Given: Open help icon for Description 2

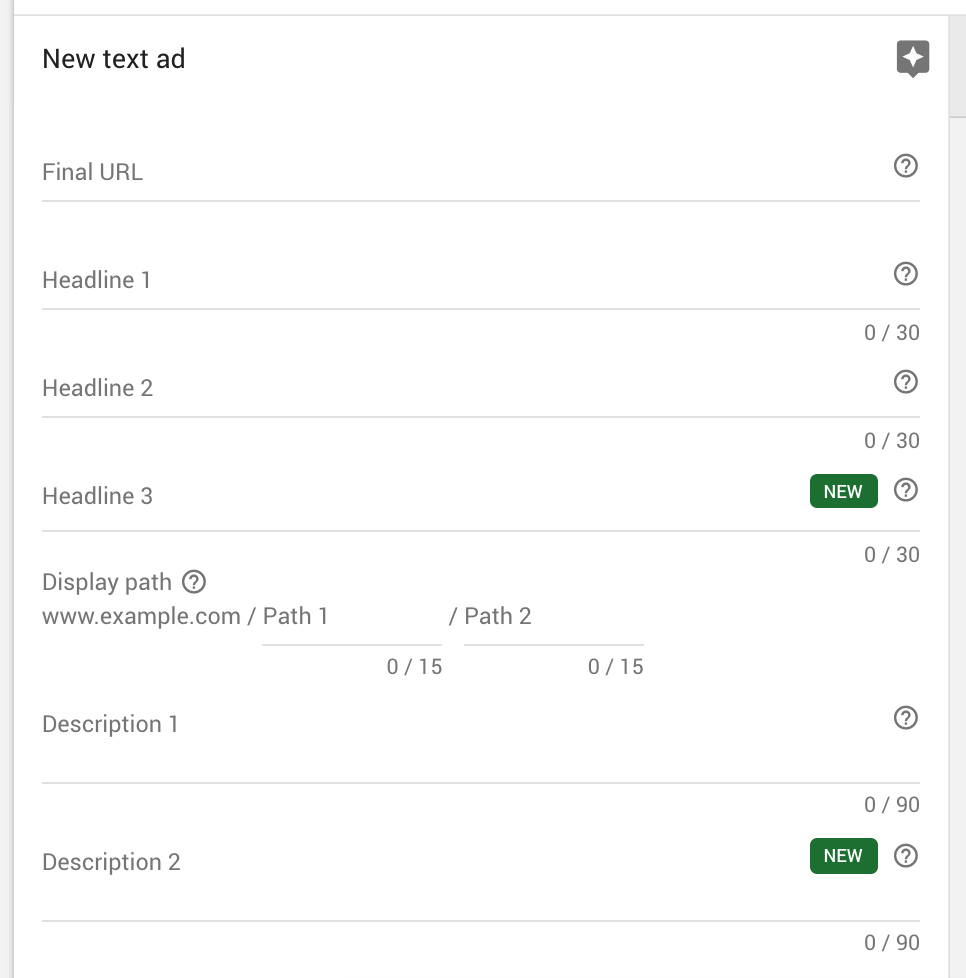Looking at the screenshot, I should (906, 856).
